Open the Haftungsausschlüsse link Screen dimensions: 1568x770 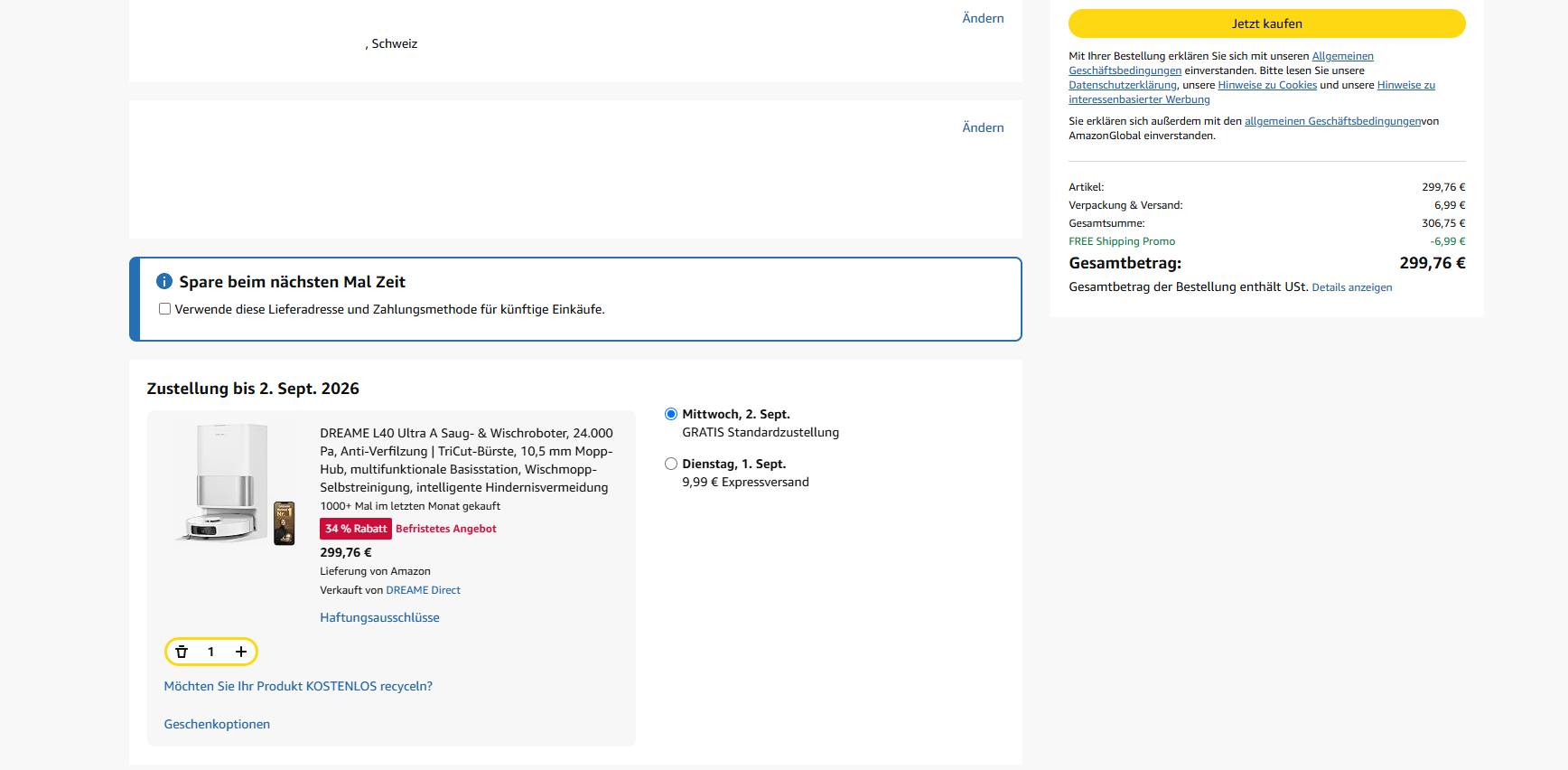pyautogui.click(x=379, y=617)
